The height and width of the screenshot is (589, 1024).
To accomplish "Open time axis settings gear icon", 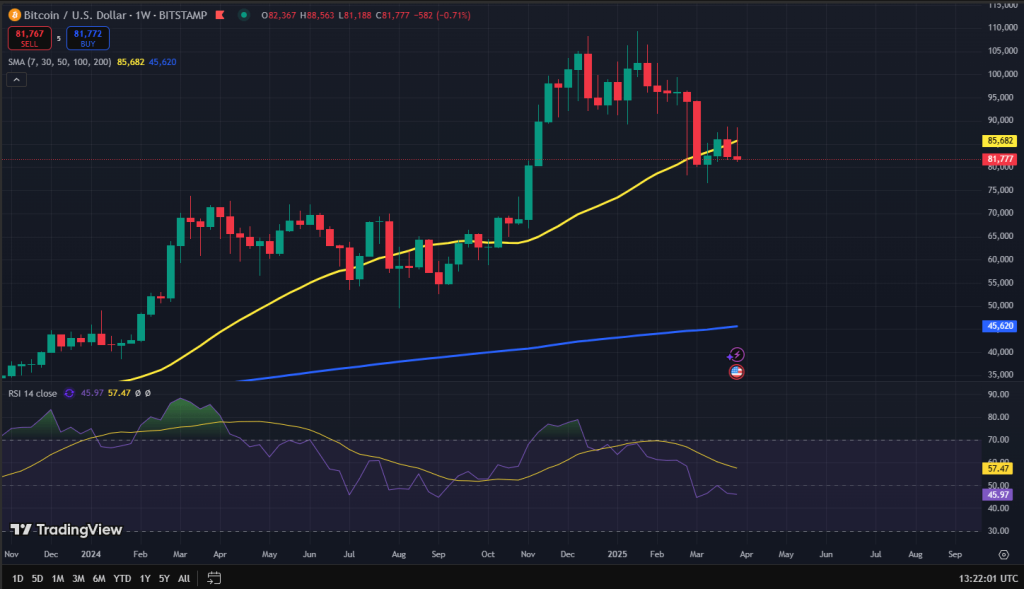I will coord(1004,554).
